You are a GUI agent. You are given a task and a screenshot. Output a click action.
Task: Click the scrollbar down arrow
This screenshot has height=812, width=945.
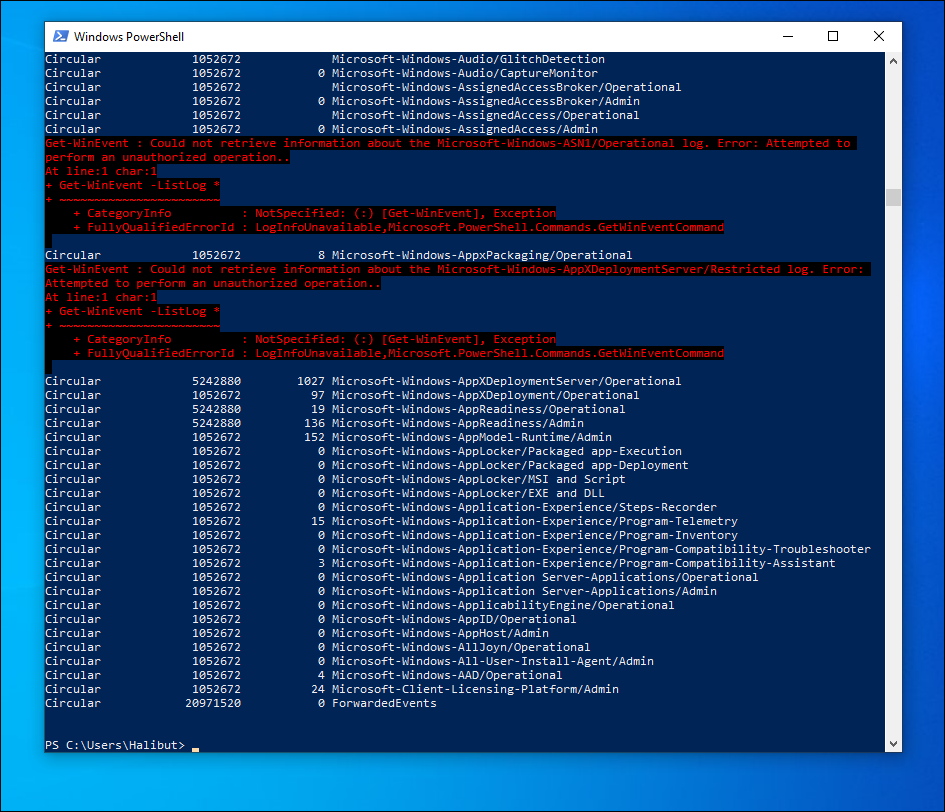[893, 744]
